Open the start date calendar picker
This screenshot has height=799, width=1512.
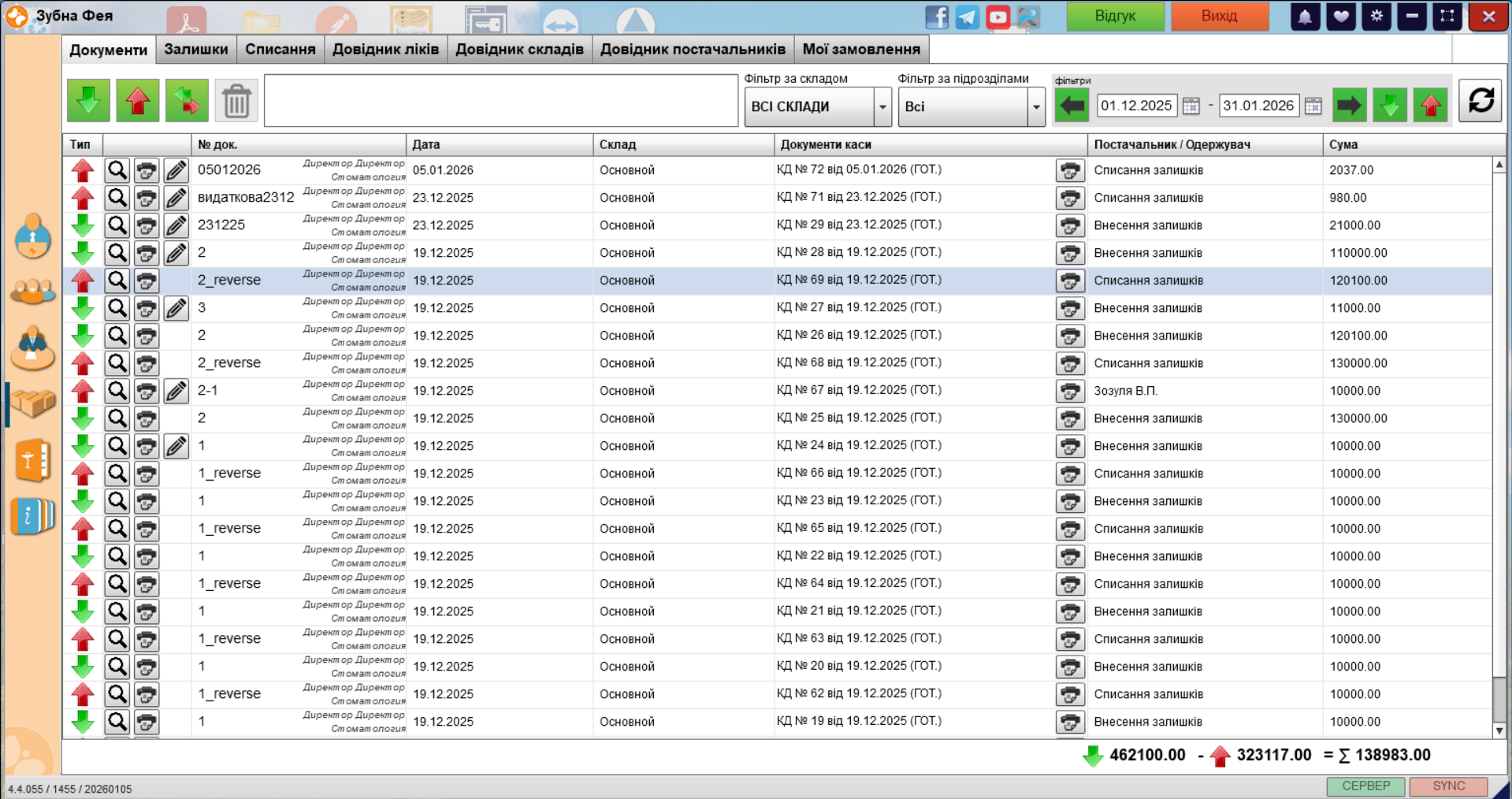(x=1191, y=106)
